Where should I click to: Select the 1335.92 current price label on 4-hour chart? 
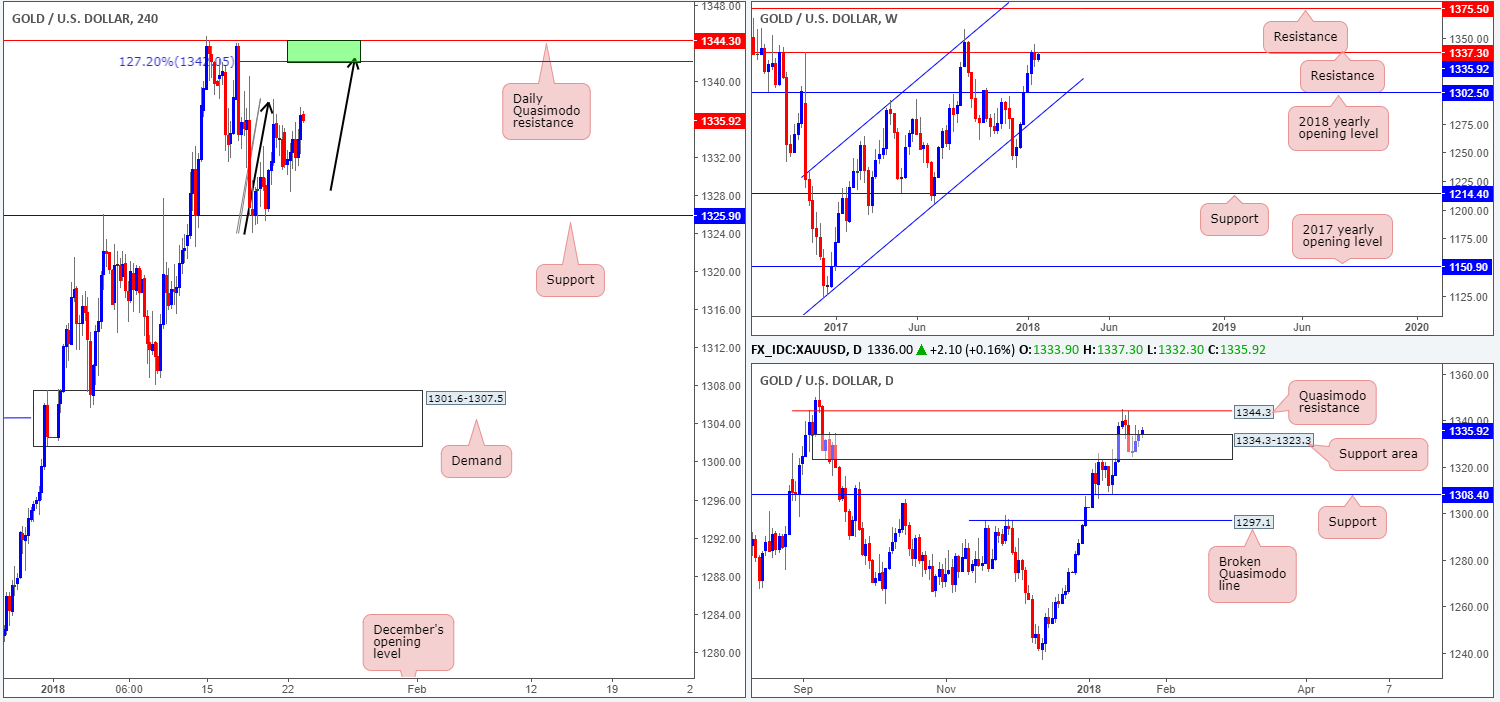coord(719,121)
